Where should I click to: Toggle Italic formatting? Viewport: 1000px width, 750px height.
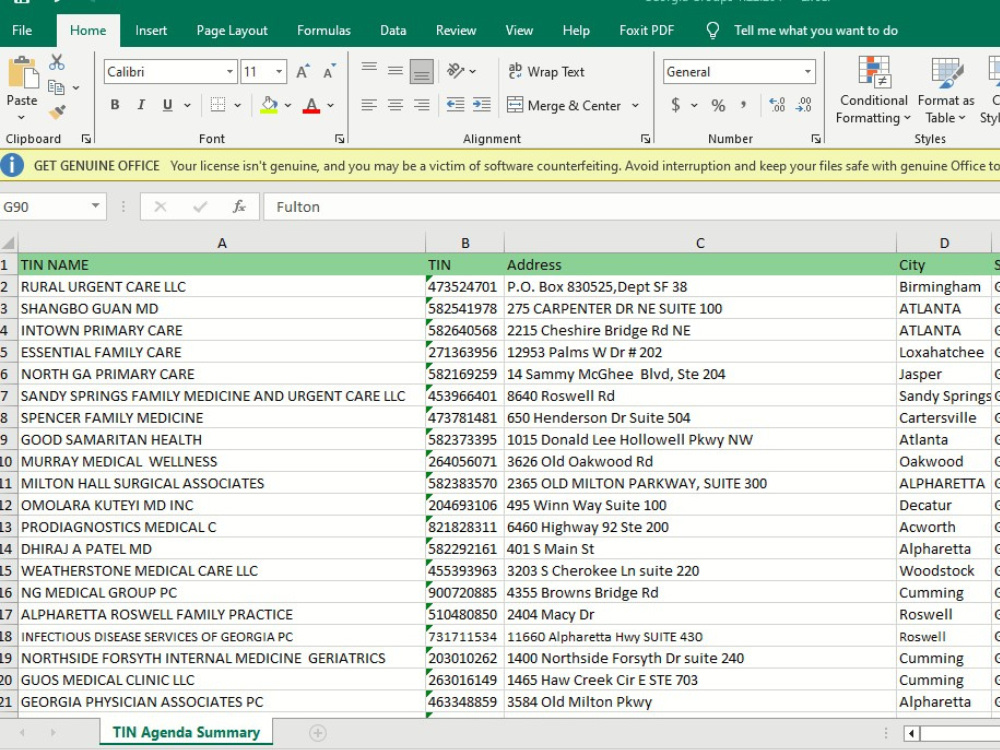pyautogui.click(x=141, y=105)
